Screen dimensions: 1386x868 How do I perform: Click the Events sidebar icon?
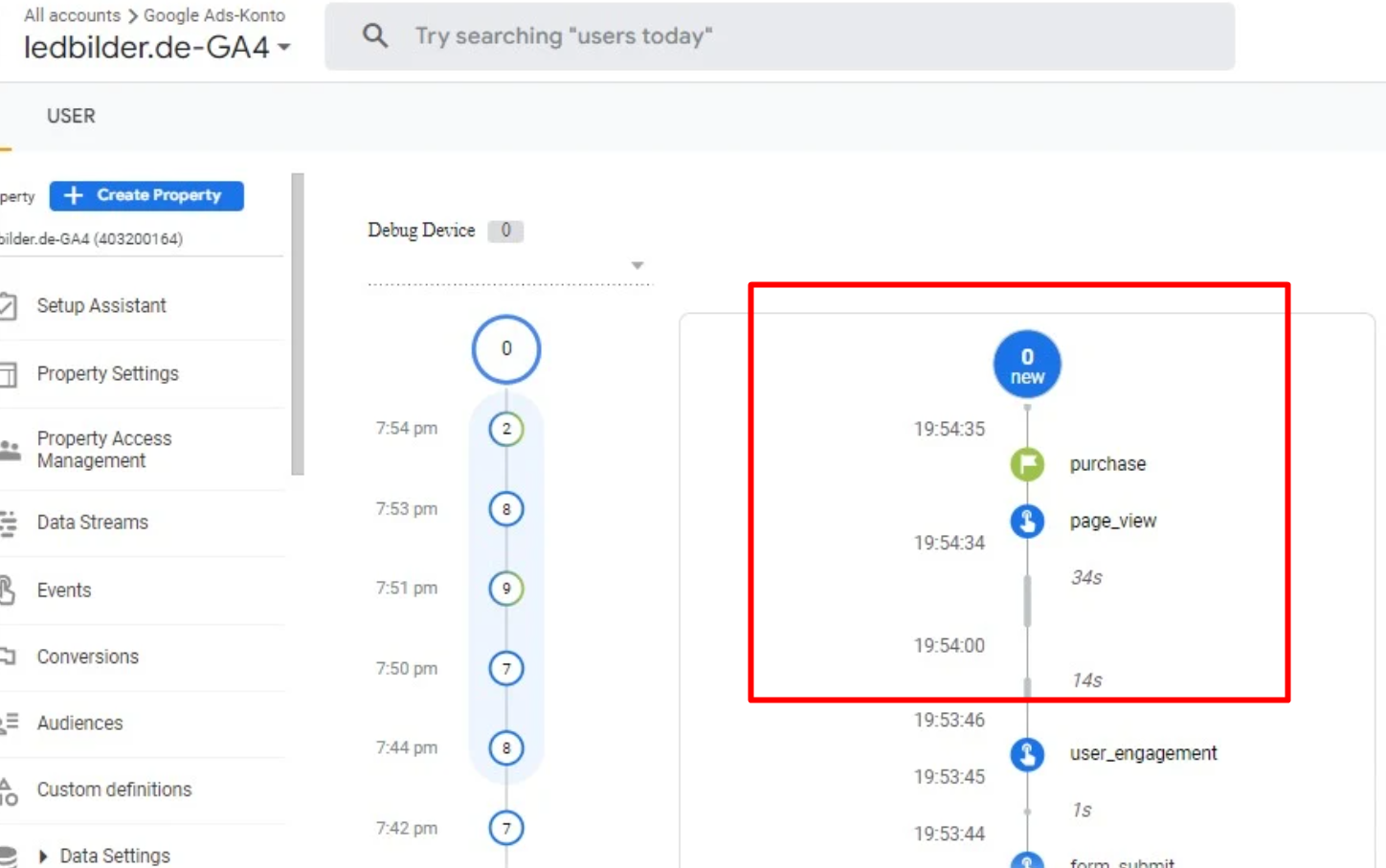[x=8, y=590]
